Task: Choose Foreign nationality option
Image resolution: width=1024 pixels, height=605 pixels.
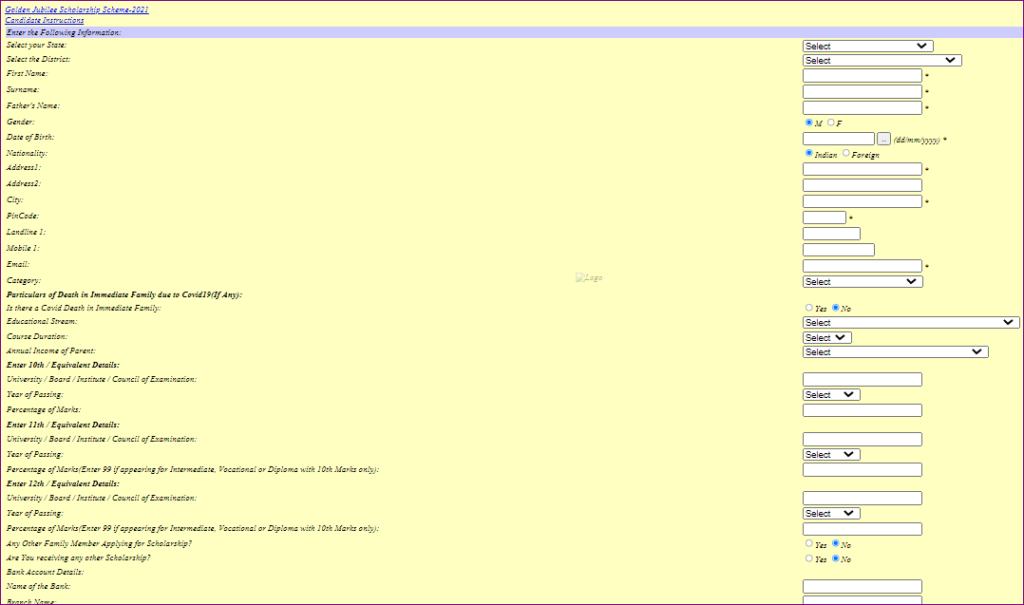Action: pyautogui.click(x=846, y=154)
